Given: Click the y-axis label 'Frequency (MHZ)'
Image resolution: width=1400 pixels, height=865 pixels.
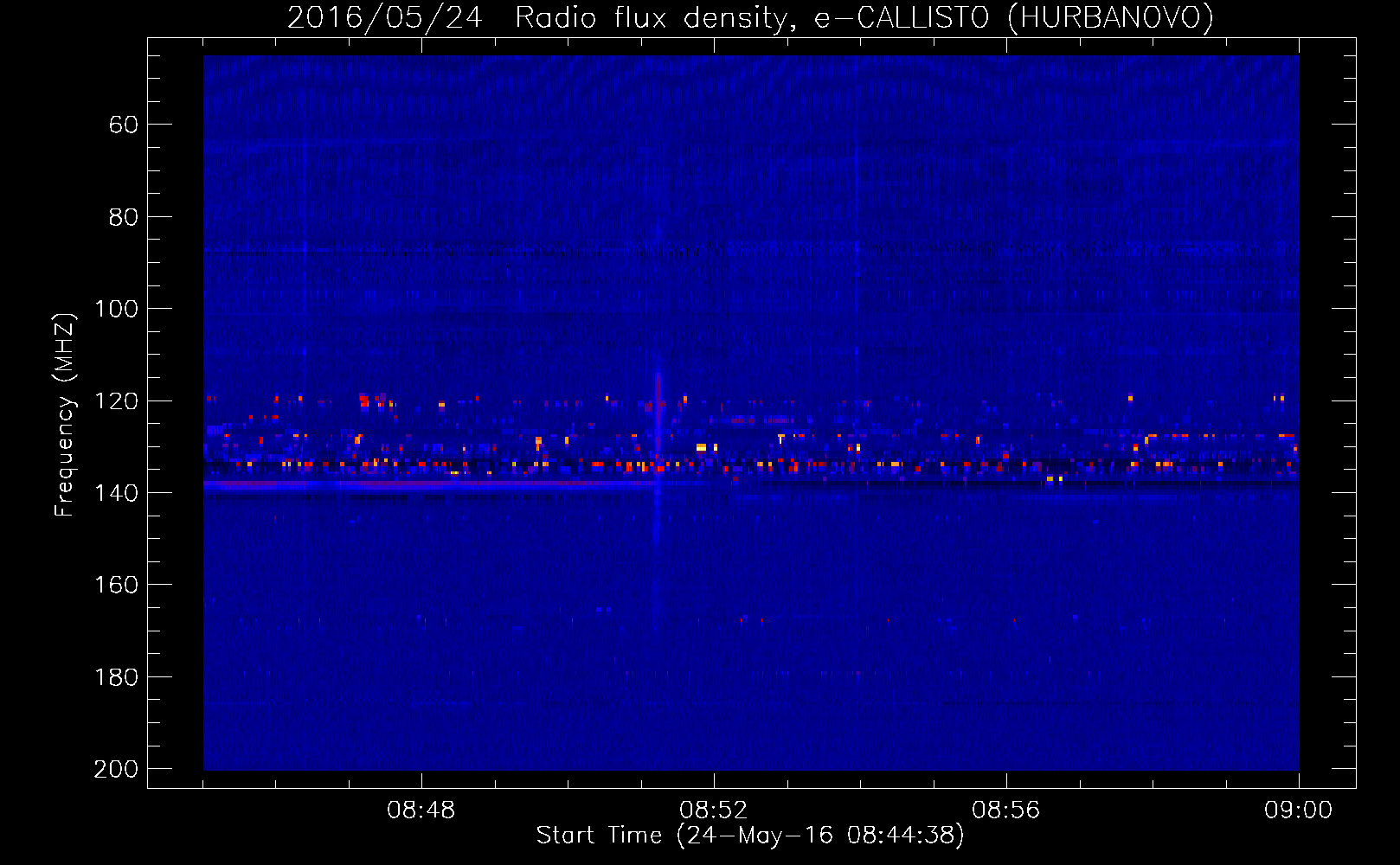Looking at the screenshot, I should [65, 414].
